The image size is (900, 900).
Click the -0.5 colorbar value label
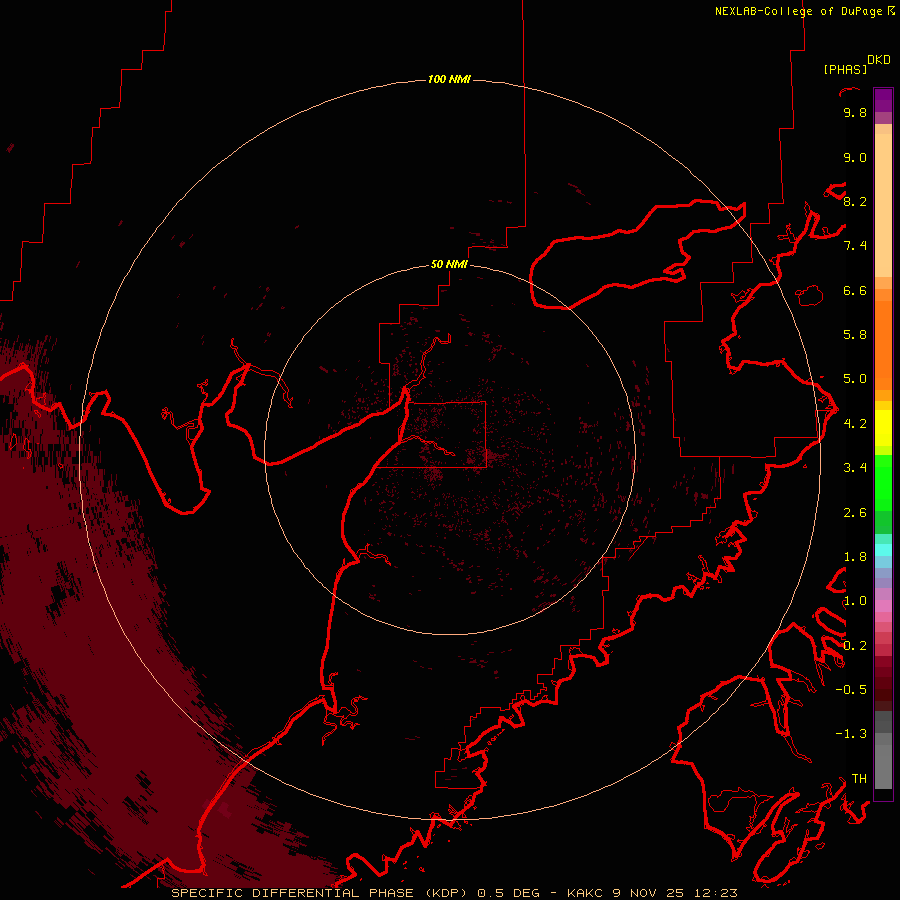(x=851, y=689)
